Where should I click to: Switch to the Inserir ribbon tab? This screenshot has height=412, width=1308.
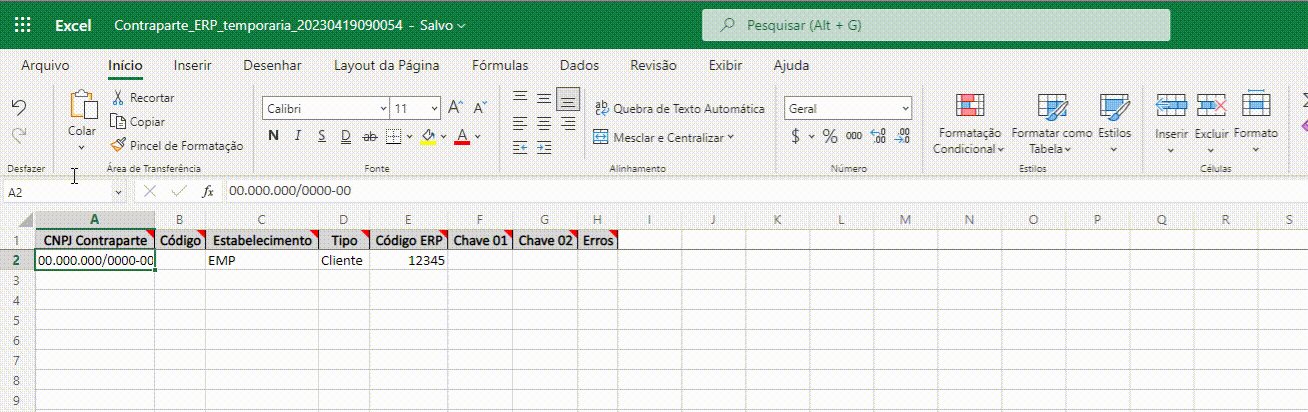pos(192,65)
